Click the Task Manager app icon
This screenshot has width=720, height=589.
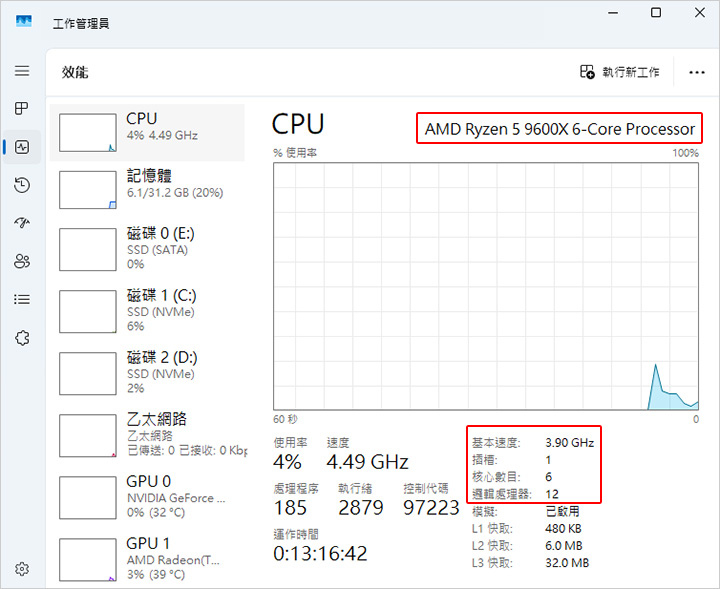23,21
